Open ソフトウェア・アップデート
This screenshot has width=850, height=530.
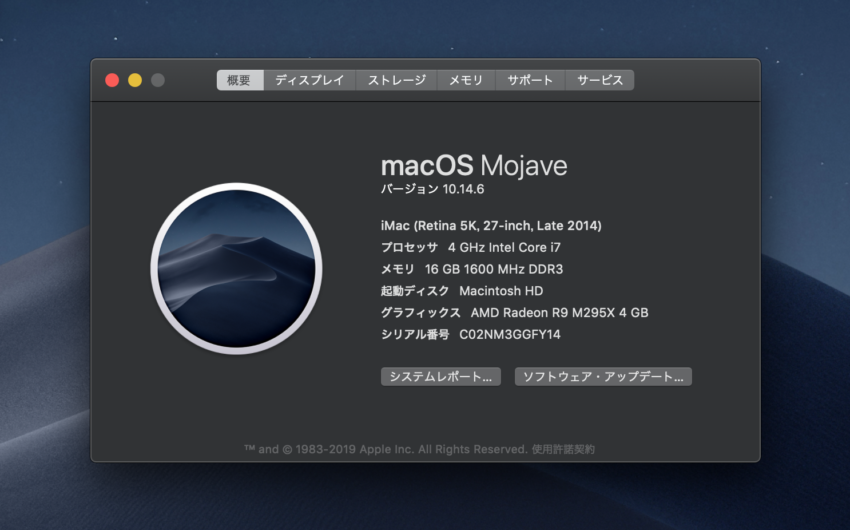(x=603, y=377)
